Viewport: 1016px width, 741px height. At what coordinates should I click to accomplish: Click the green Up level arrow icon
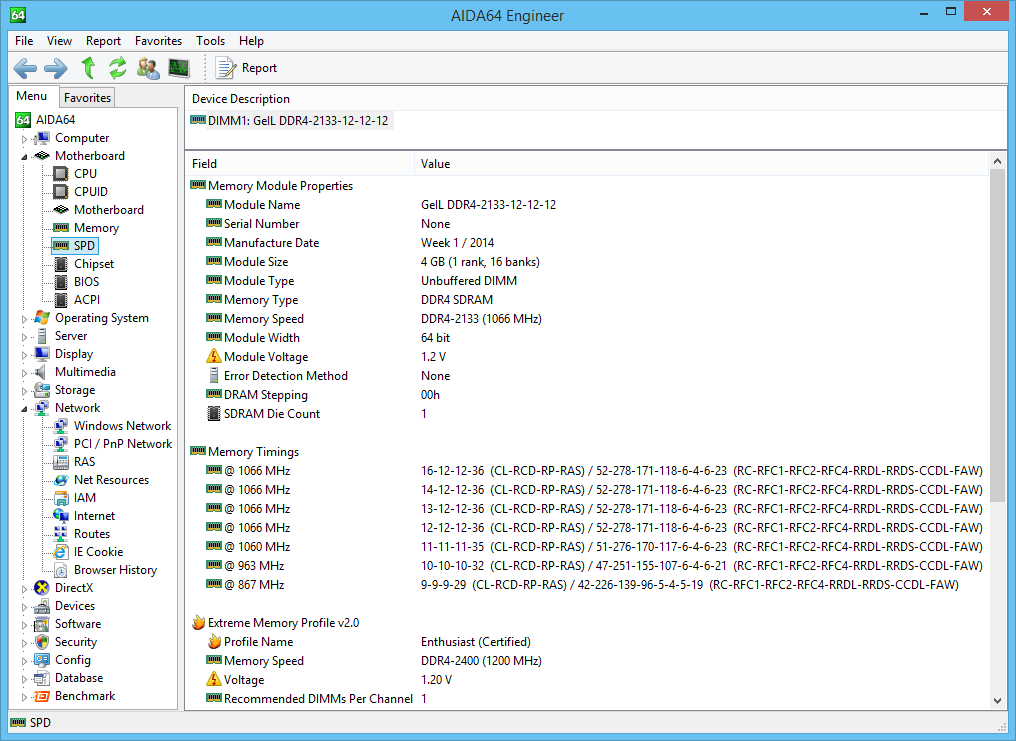(88, 67)
